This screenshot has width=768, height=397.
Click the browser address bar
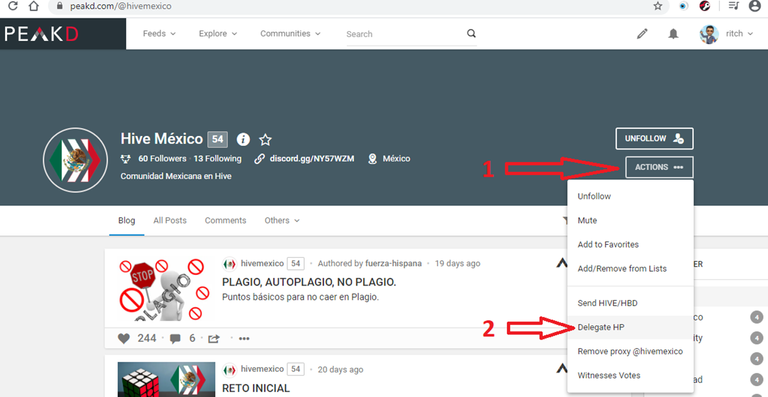[x=358, y=6]
